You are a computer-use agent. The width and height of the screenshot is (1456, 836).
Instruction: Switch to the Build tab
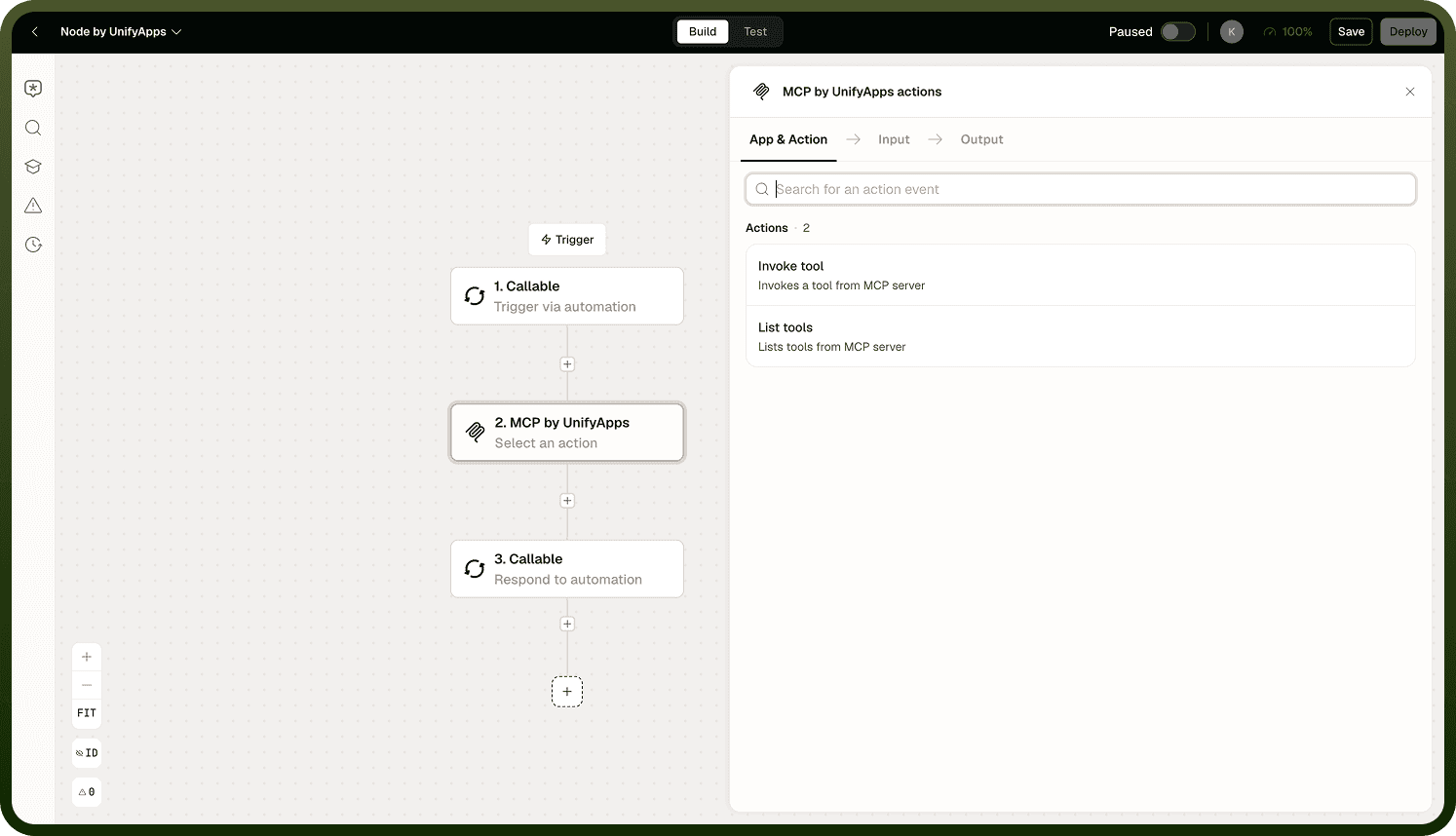pyautogui.click(x=703, y=32)
